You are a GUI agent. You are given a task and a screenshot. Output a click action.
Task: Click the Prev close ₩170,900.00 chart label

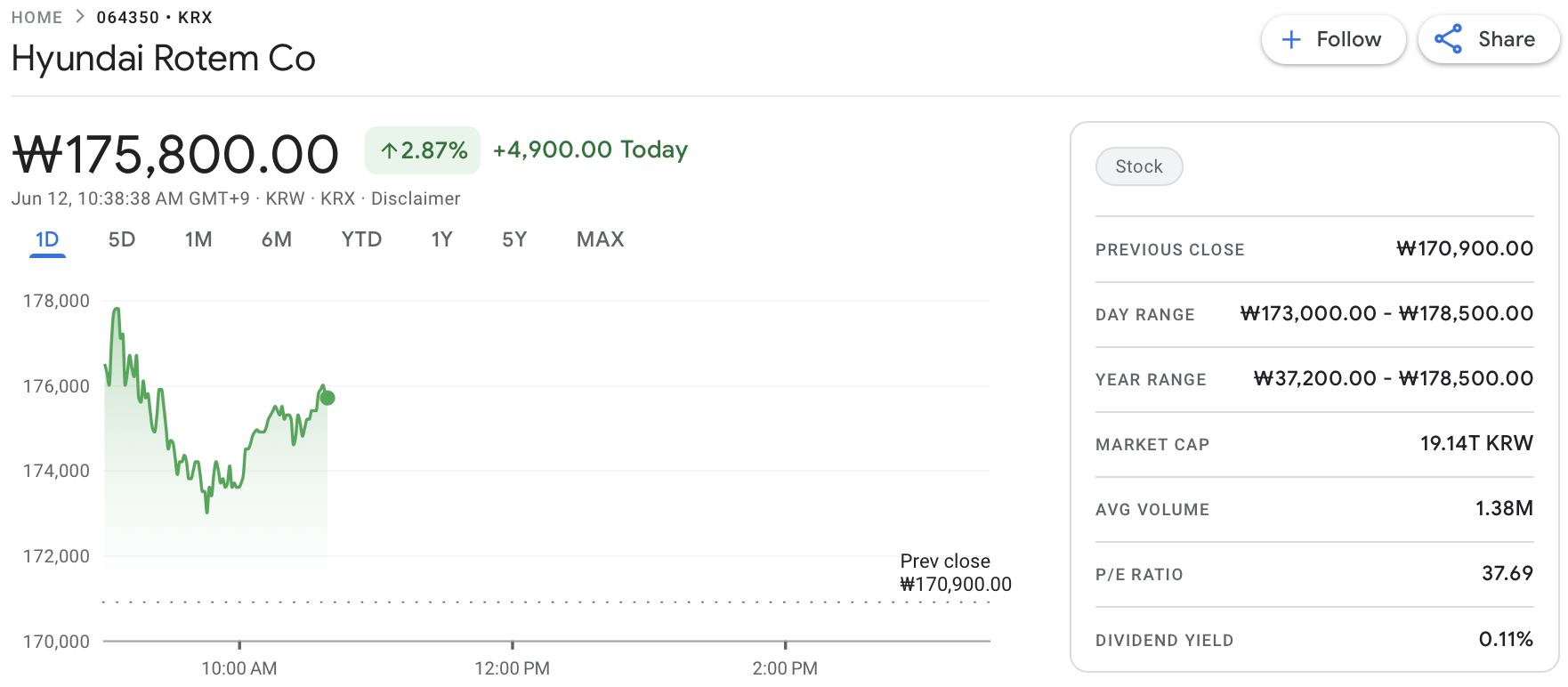[955, 572]
